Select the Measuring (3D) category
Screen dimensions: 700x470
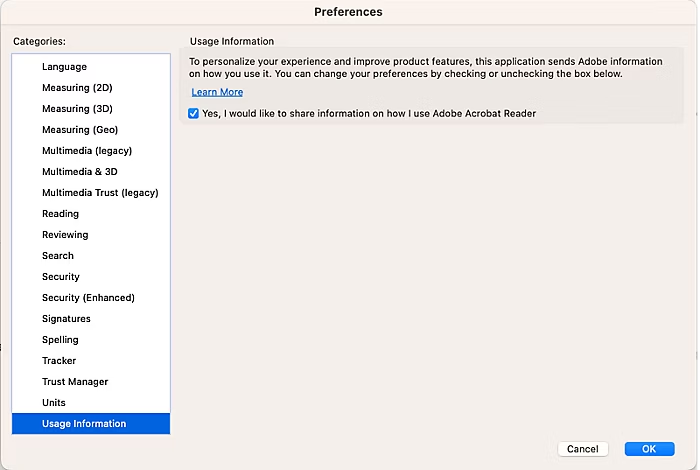click(77, 109)
